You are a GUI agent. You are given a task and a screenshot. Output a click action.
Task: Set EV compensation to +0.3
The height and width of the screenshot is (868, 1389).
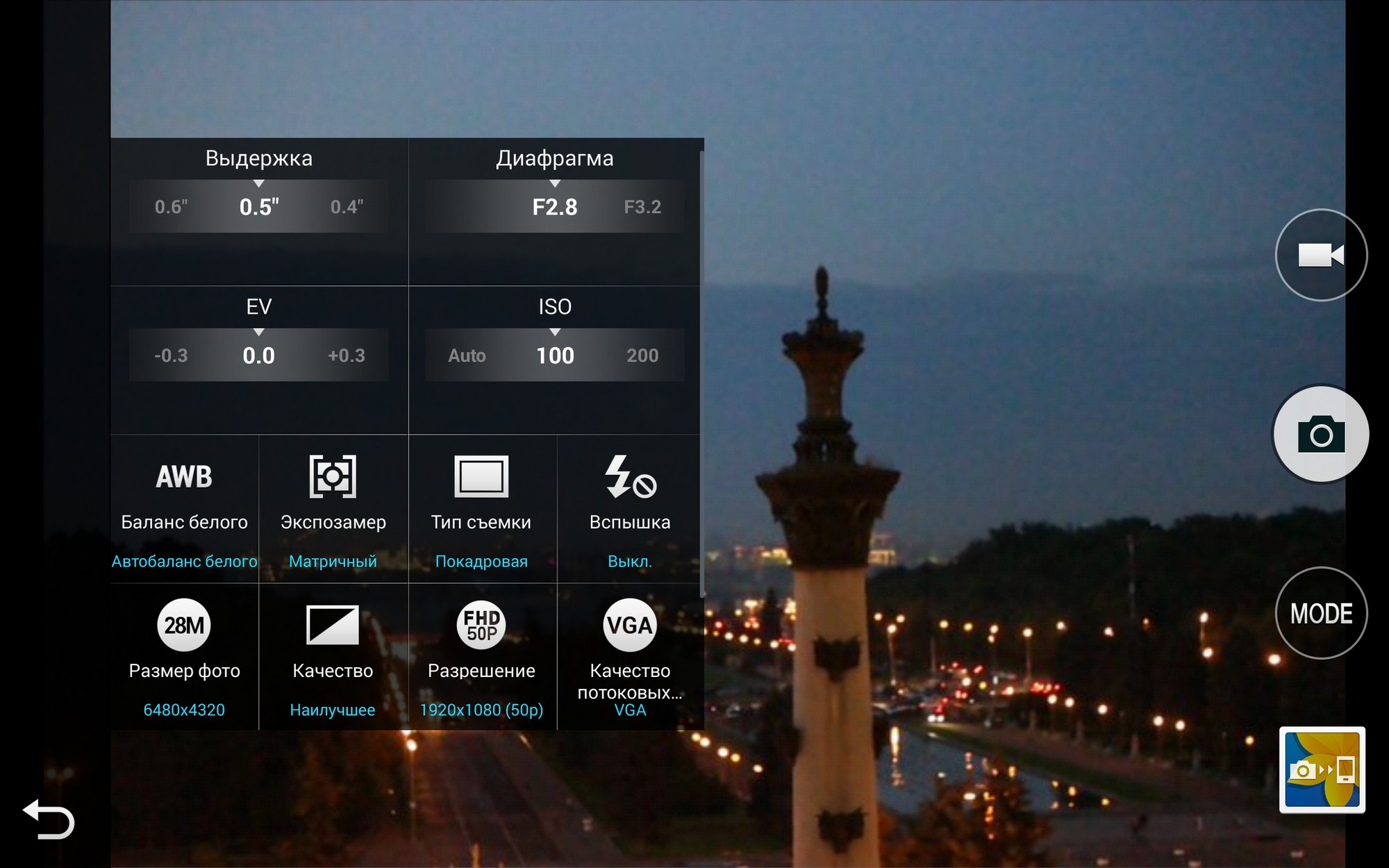347,356
